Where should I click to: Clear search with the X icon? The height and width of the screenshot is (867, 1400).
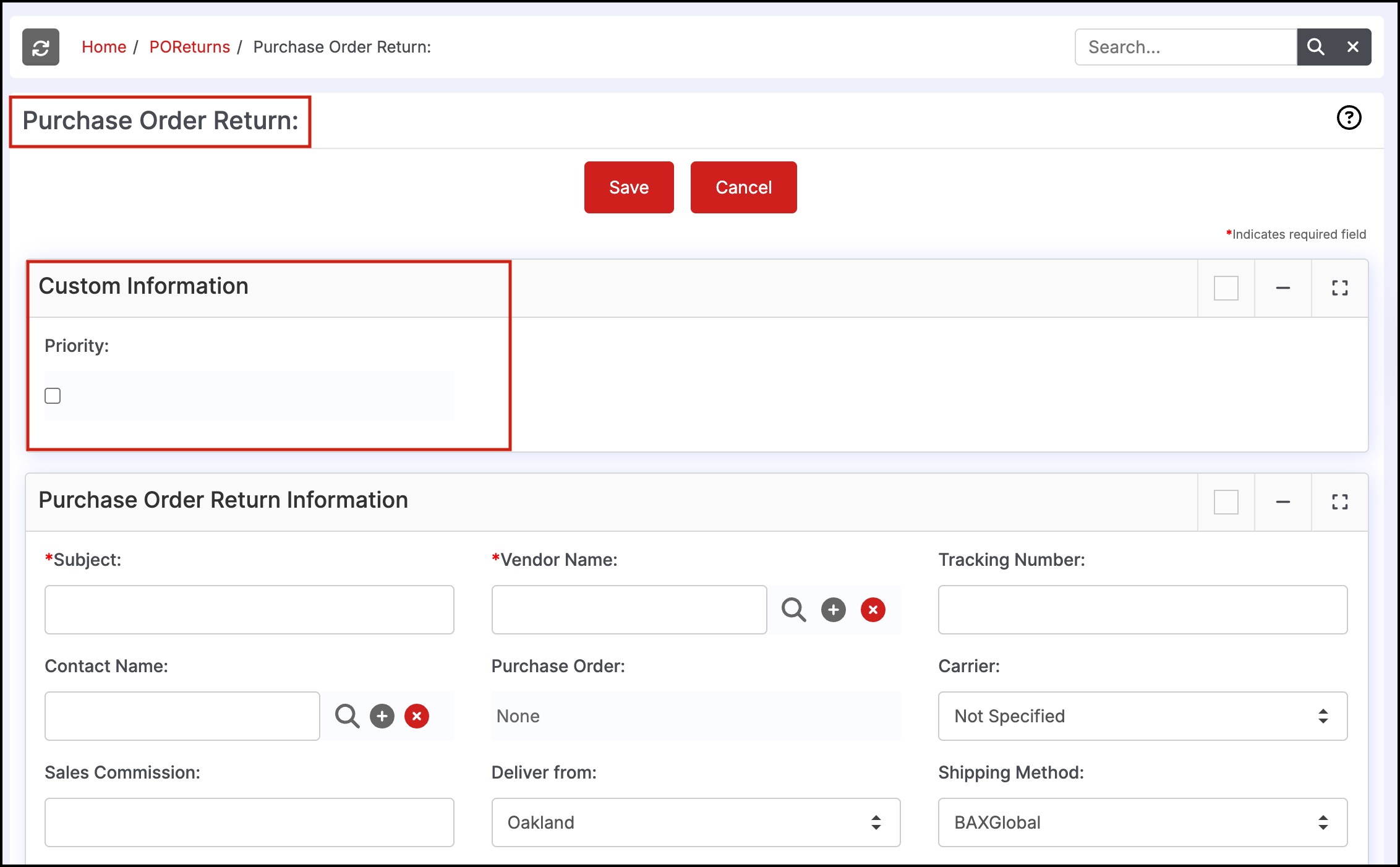(x=1353, y=47)
